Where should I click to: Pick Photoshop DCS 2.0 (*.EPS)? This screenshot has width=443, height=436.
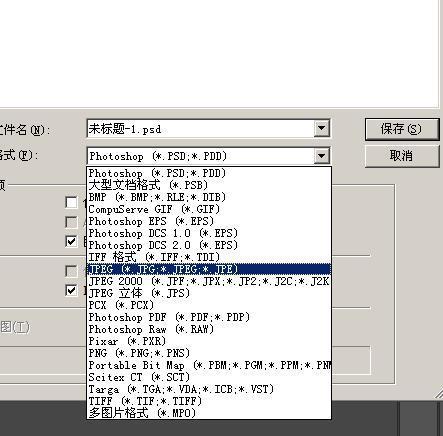209,245
